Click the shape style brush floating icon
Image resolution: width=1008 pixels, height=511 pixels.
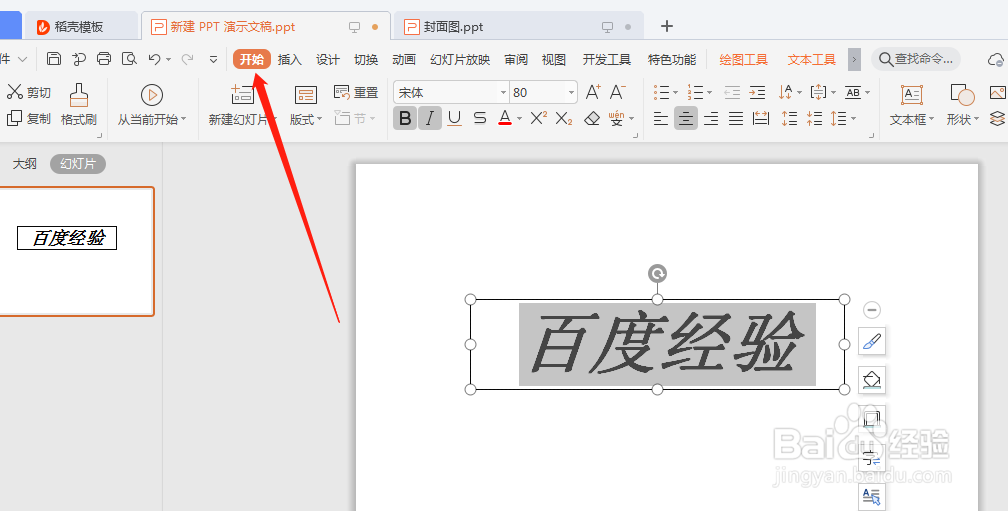pos(872,341)
